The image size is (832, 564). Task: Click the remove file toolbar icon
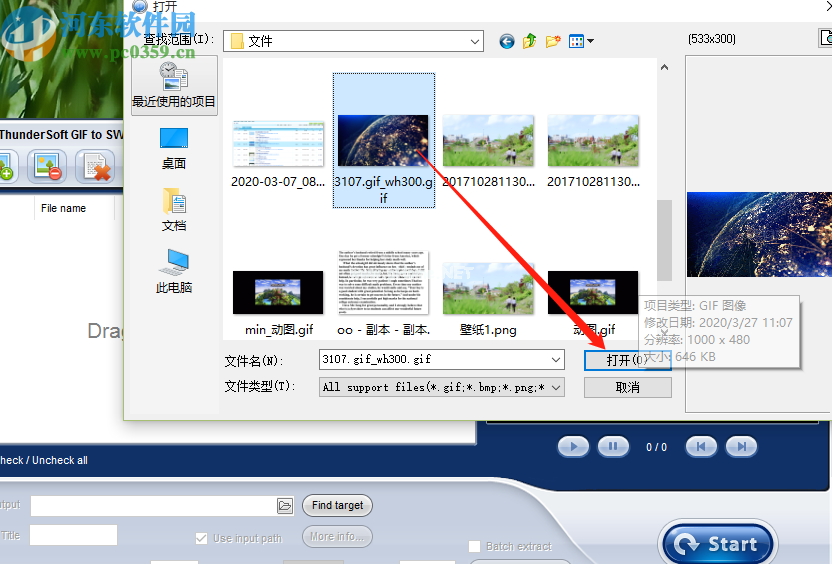click(x=46, y=166)
